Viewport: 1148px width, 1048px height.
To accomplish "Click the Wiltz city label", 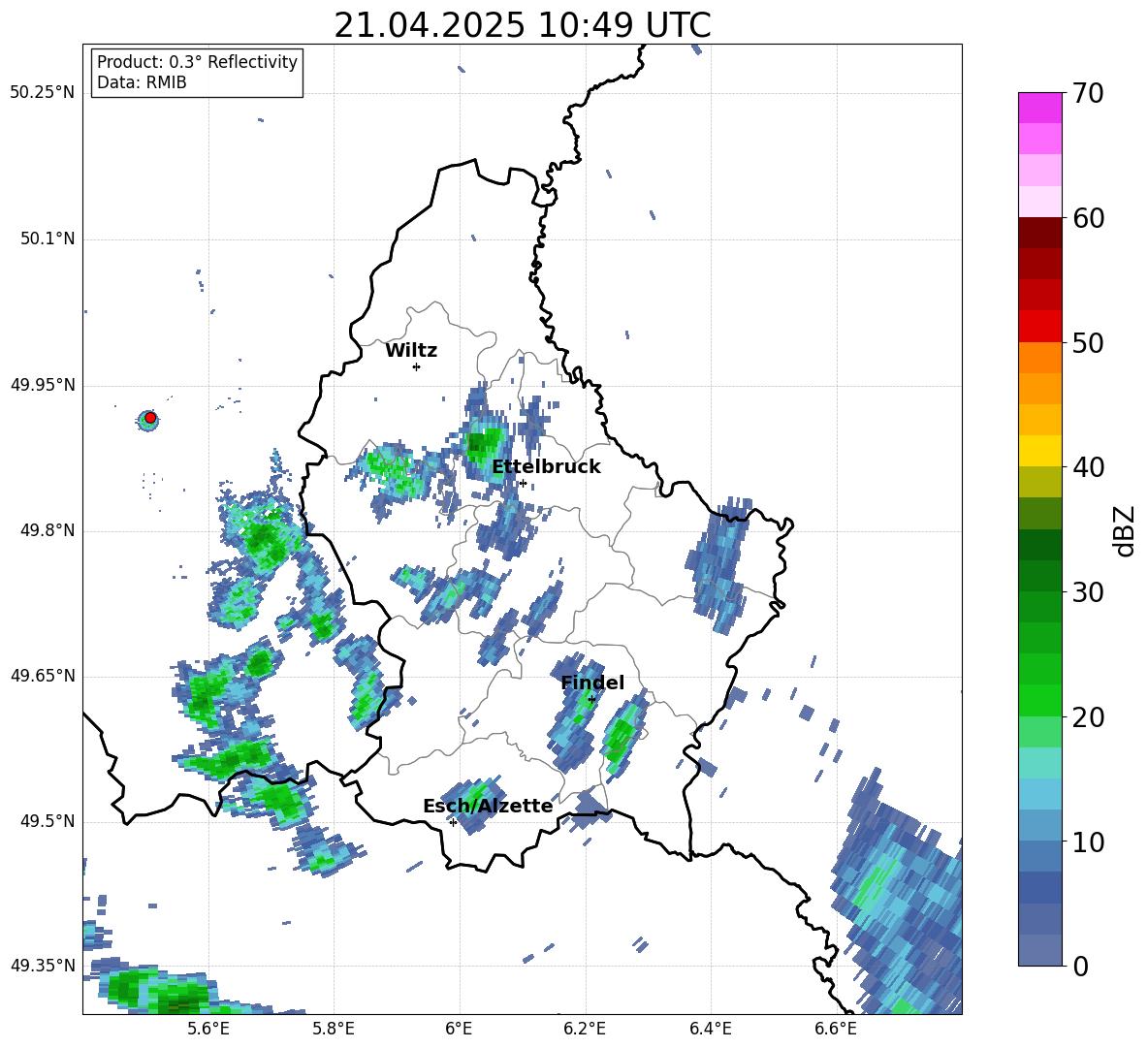I will point(411,351).
